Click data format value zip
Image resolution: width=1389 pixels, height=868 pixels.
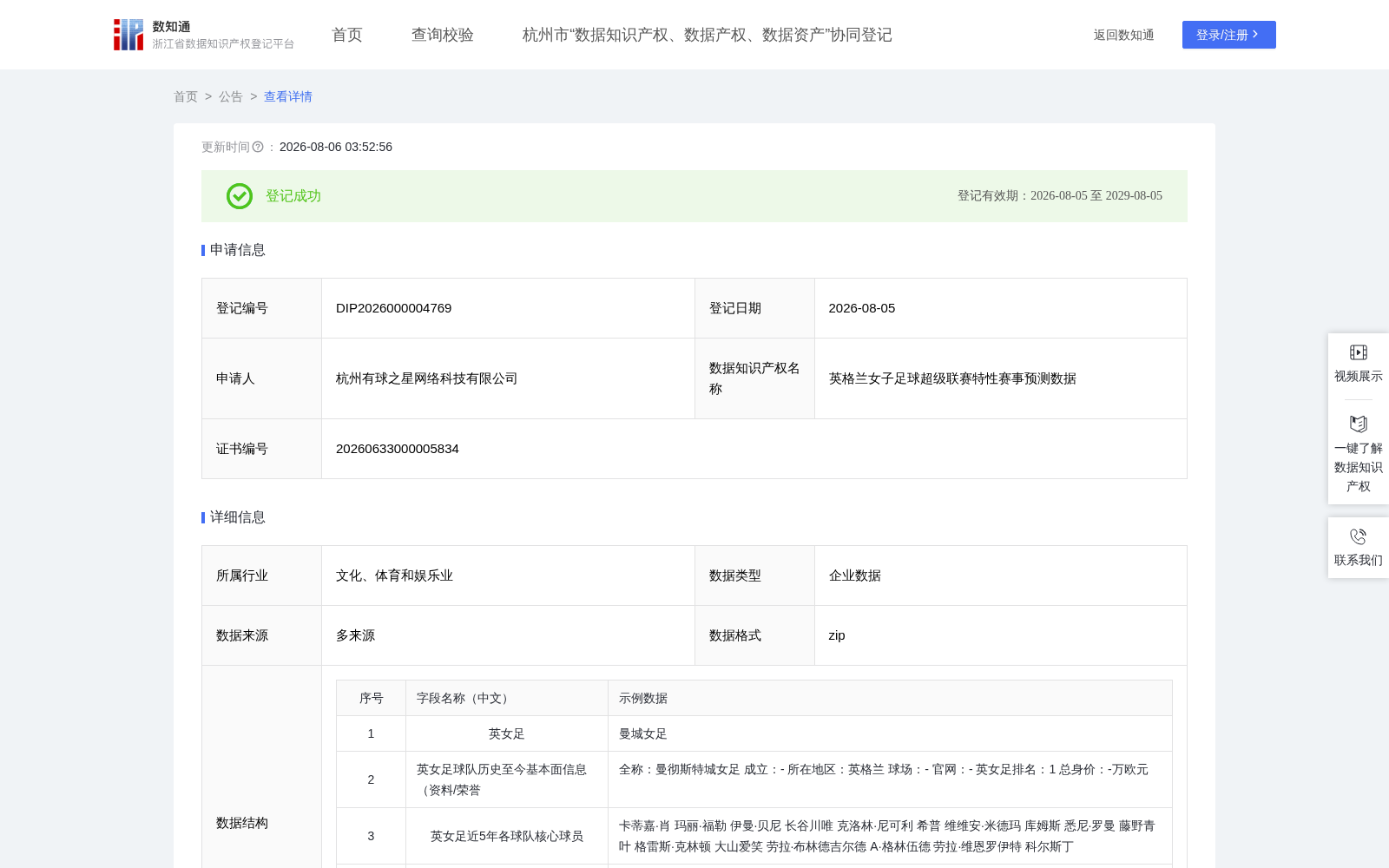pyautogui.click(x=837, y=635)
